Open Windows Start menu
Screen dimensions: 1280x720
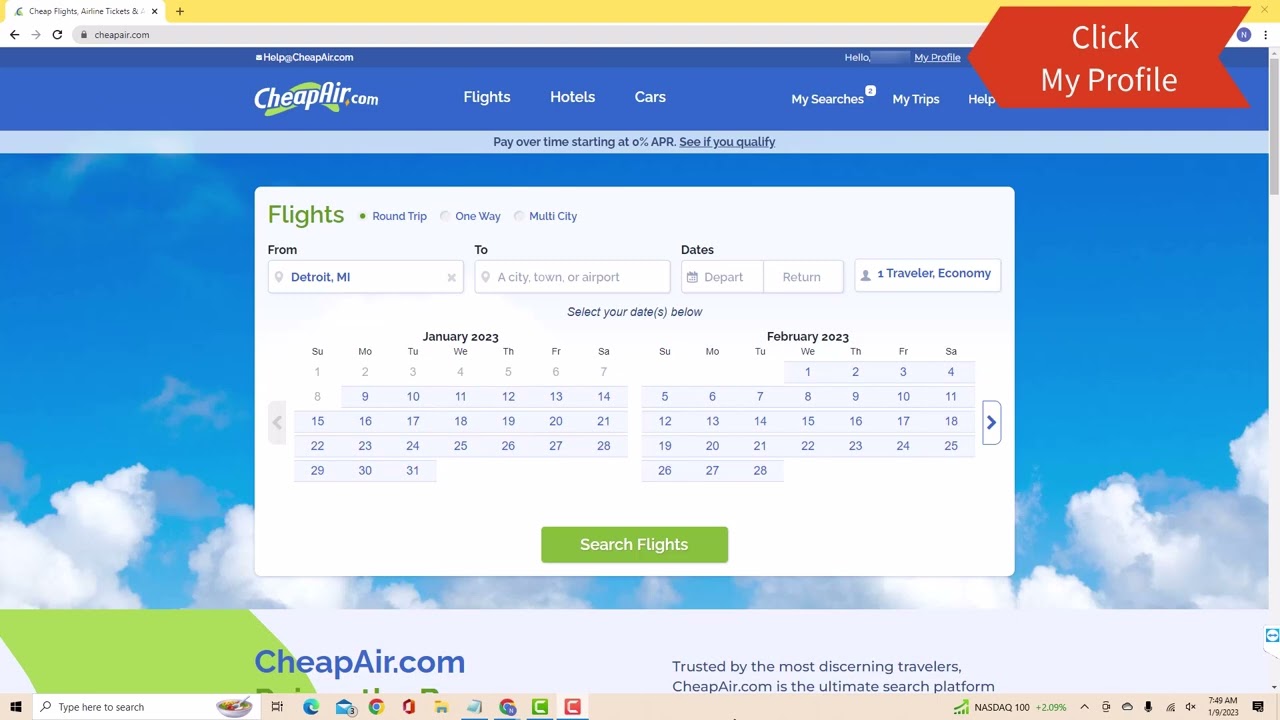(x=16, y=707)
